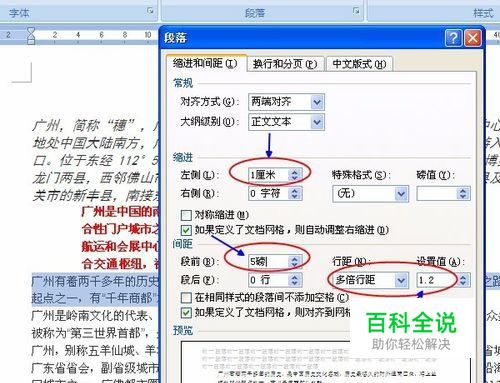This screenshot has width=500, height=383.
Task: Click the 段落 group label in ribbon
Action: 255,13
